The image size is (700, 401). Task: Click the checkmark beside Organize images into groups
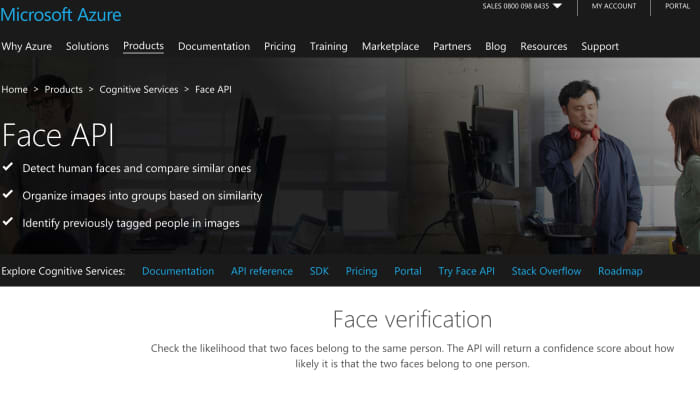8,194
